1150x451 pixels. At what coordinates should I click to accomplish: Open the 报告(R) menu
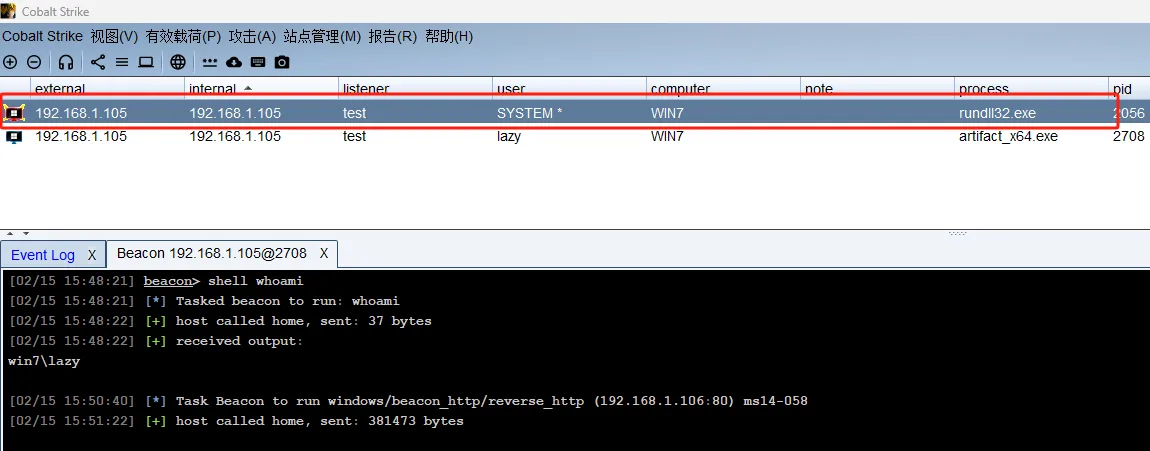(392, 36)
